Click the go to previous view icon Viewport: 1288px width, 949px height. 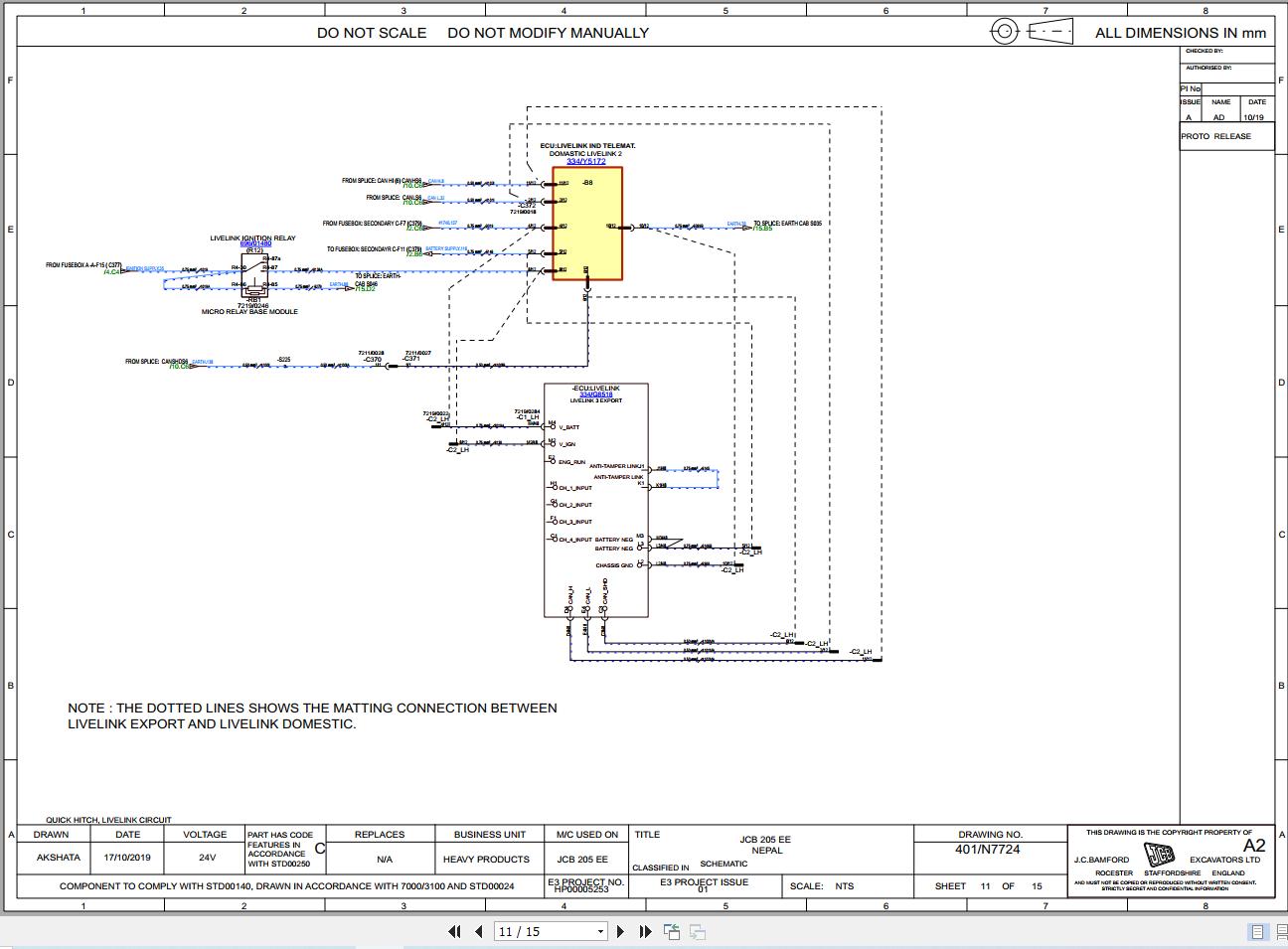coord(673,931)
